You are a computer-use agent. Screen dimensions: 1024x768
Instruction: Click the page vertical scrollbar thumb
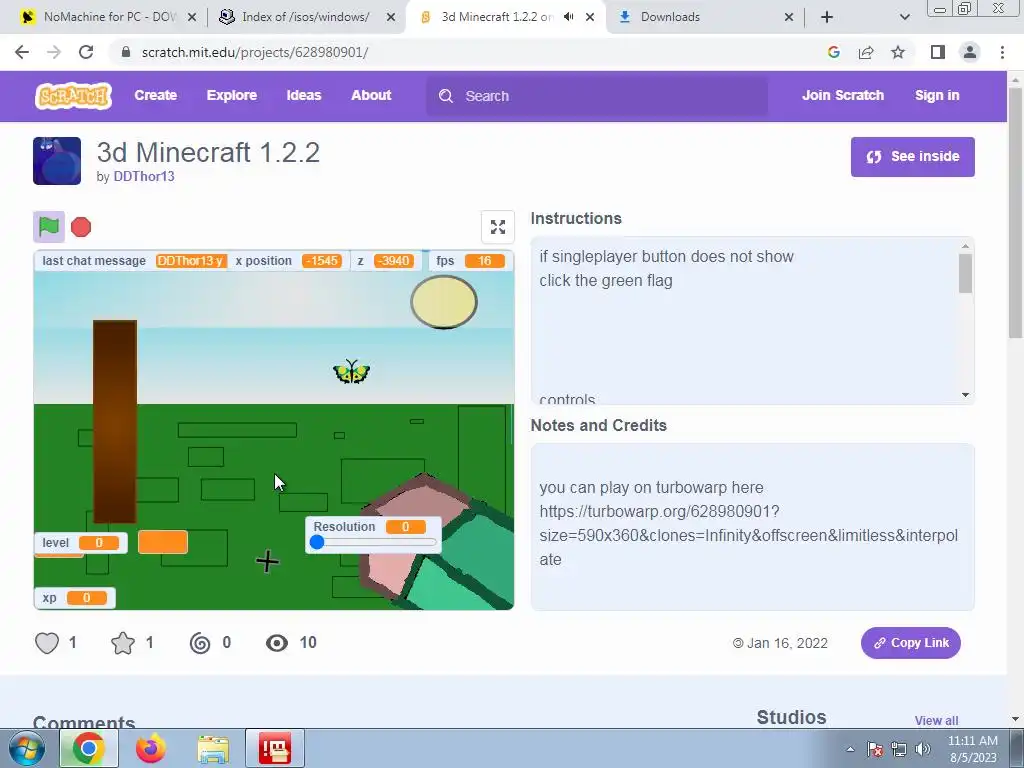[1014, 212]
